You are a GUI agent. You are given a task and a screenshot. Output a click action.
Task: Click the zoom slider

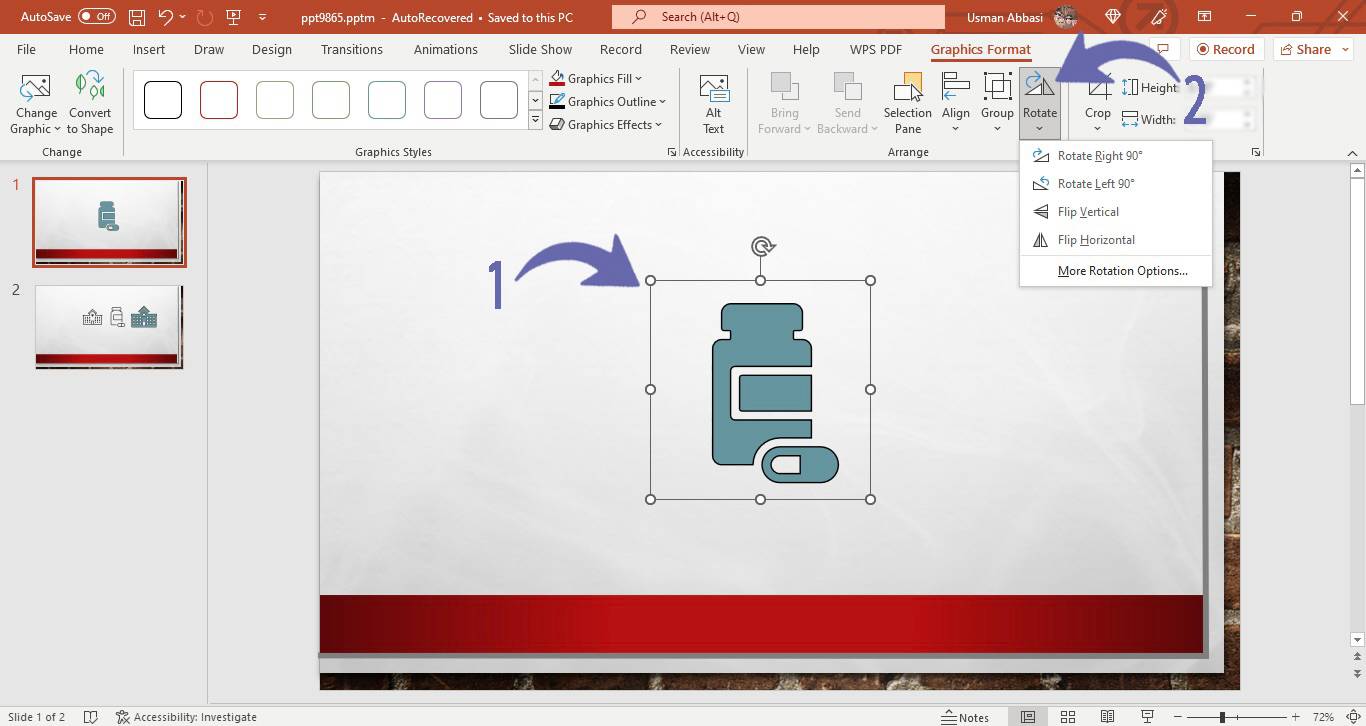(1222, 717)
